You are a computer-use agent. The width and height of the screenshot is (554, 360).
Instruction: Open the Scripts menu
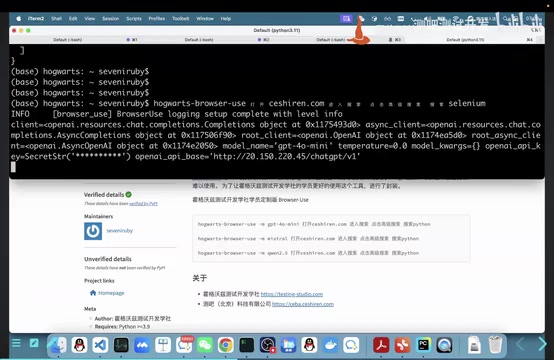tap(134, 18)
